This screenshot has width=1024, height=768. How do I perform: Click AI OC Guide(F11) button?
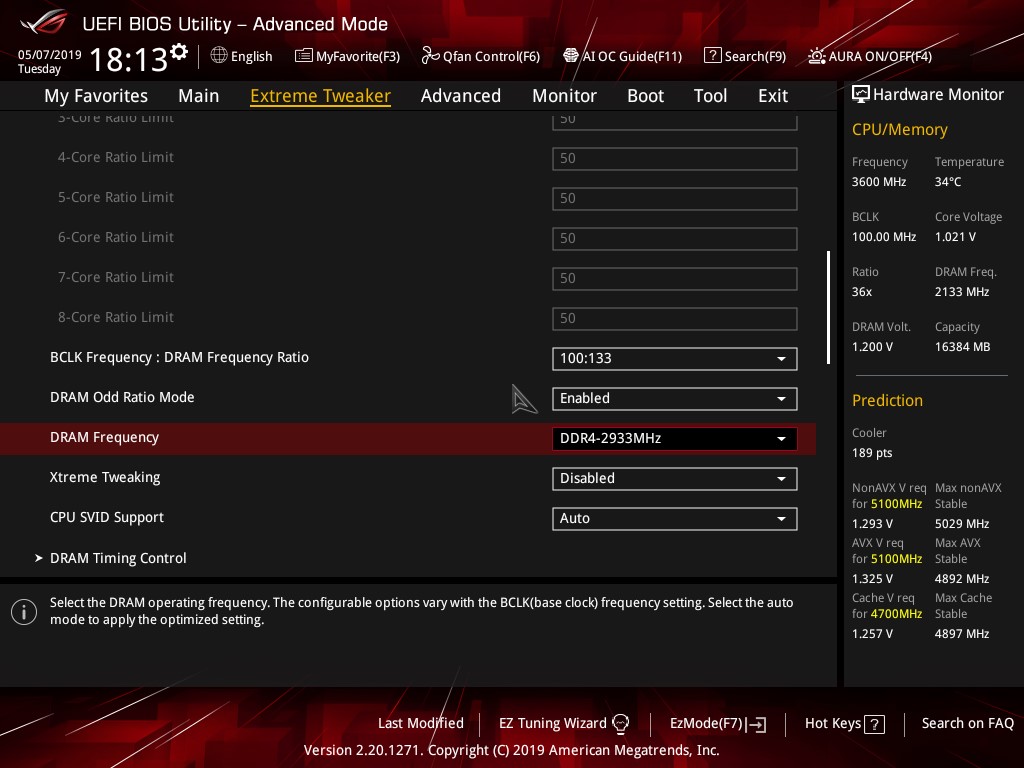click(622, 56)
